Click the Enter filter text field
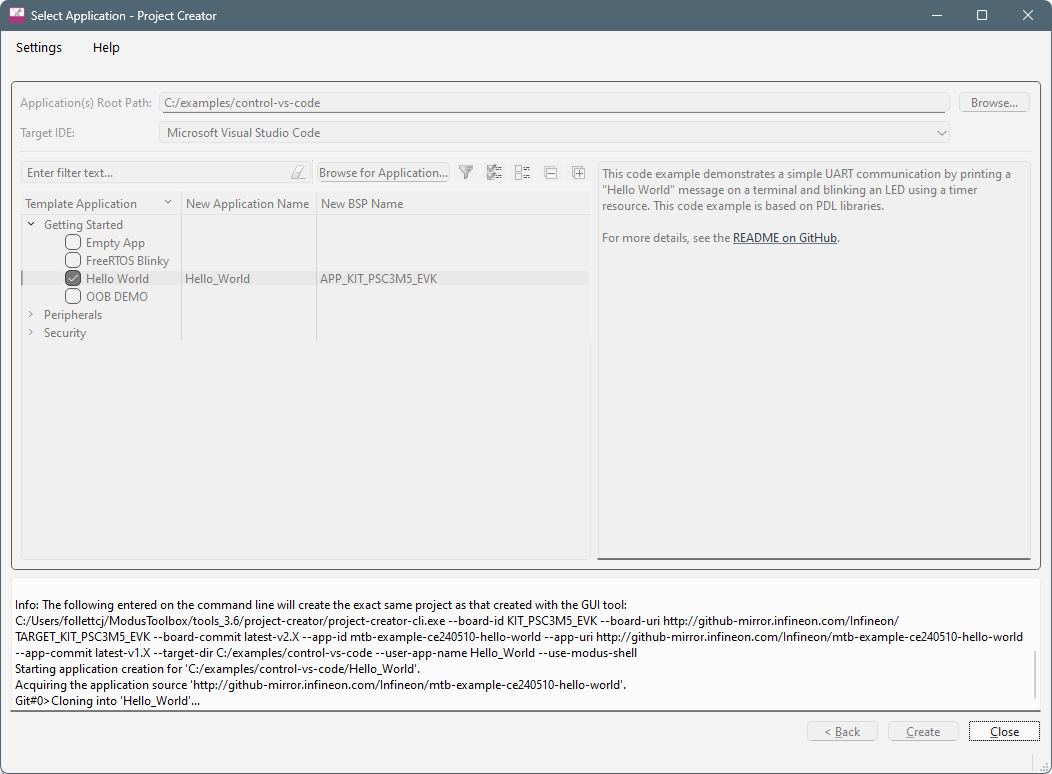The width and height of the screenshot is (1052, 774). [155, 173]
